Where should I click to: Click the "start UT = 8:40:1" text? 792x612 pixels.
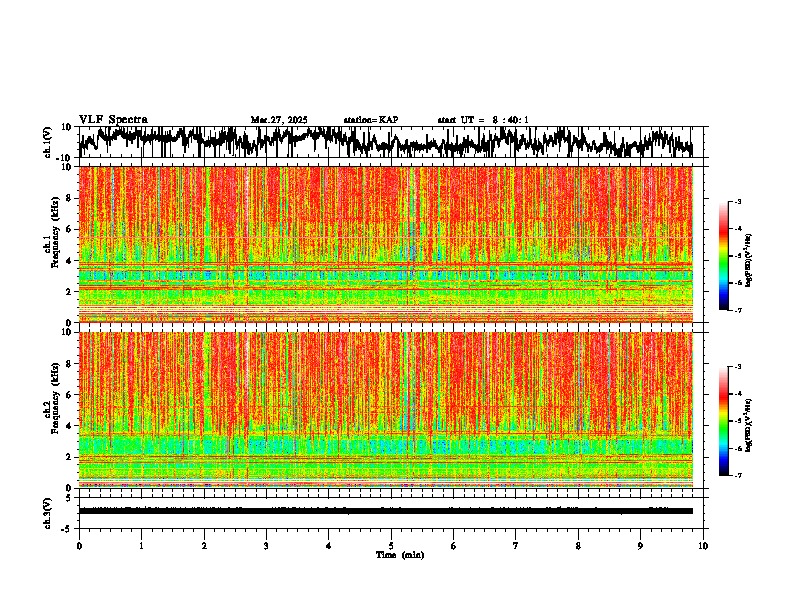tap(483, 120)
